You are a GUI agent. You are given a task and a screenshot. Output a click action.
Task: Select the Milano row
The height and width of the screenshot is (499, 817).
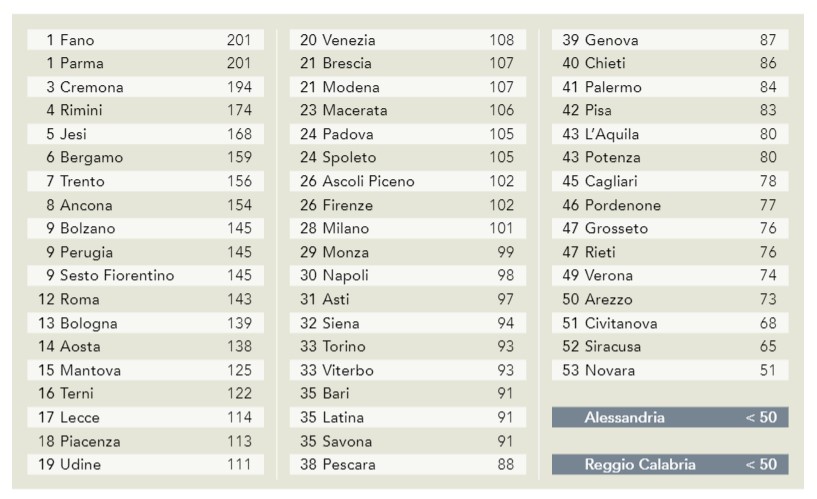pos(407,228)
